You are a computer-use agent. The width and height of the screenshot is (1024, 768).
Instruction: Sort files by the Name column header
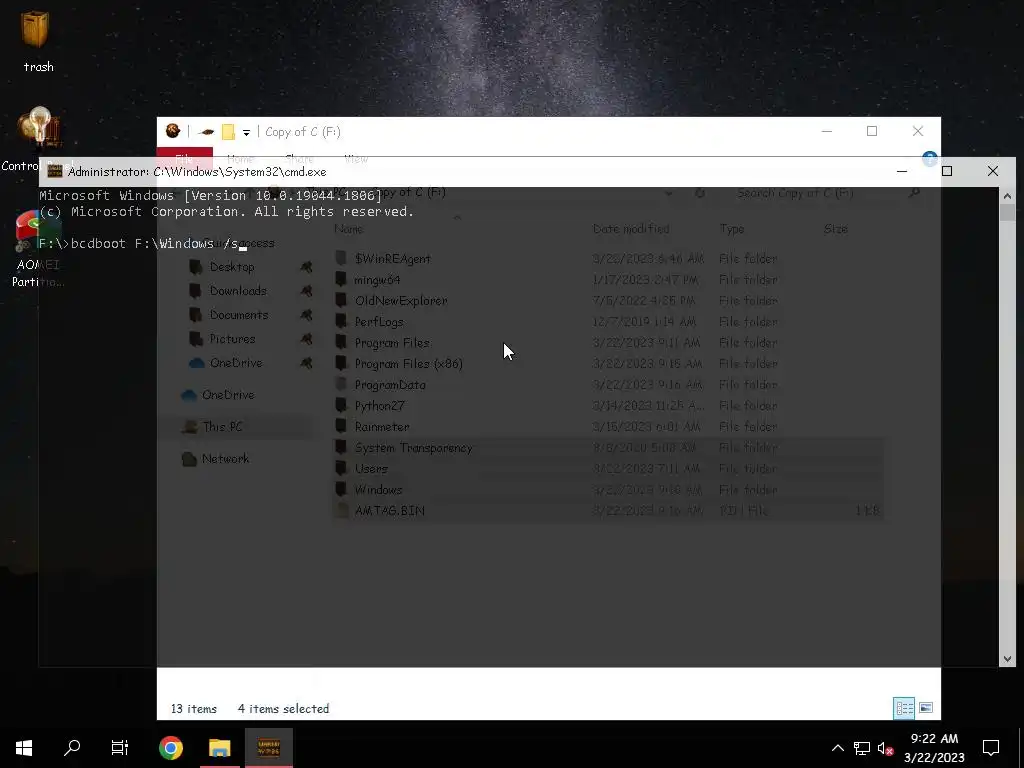point(349,229)
